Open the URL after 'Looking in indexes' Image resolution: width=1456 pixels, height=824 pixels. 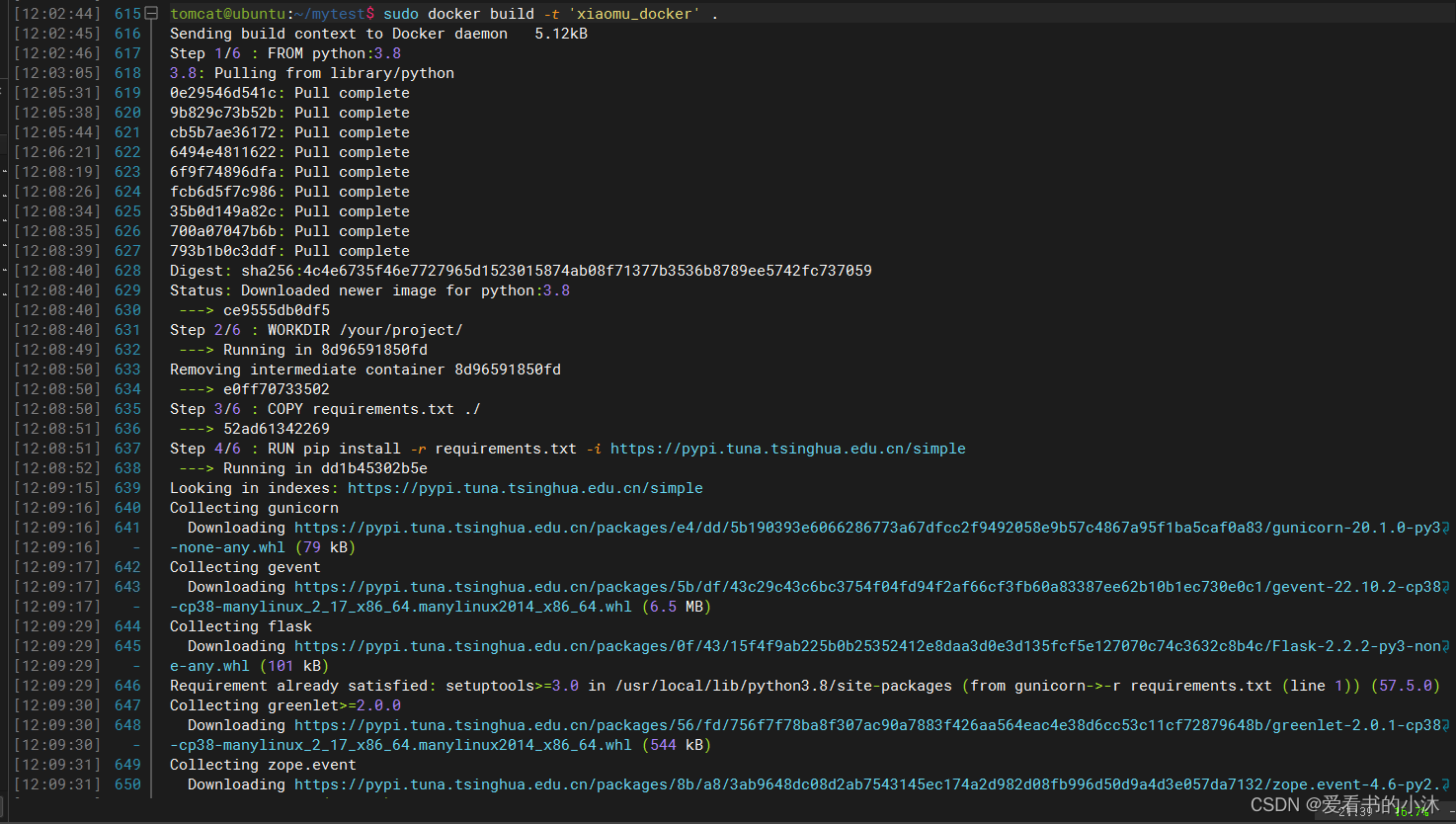click(x=525, y=488)
